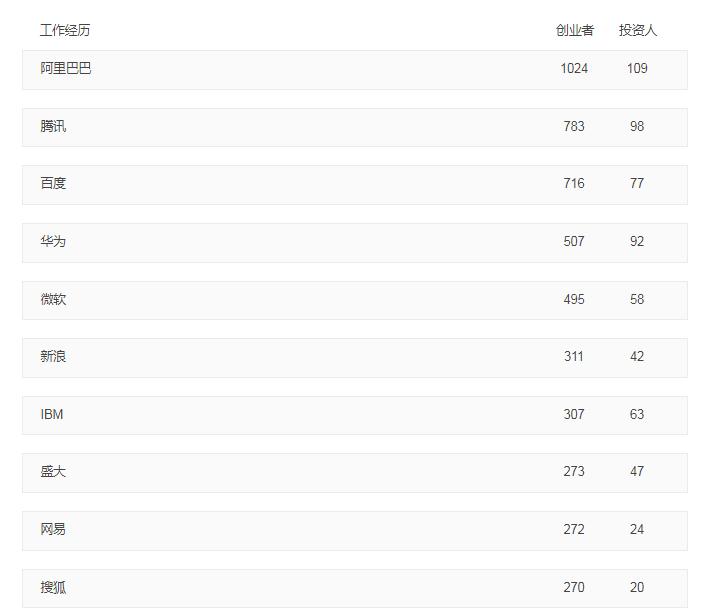Click the 创业者 column header

tap(574, 30)
